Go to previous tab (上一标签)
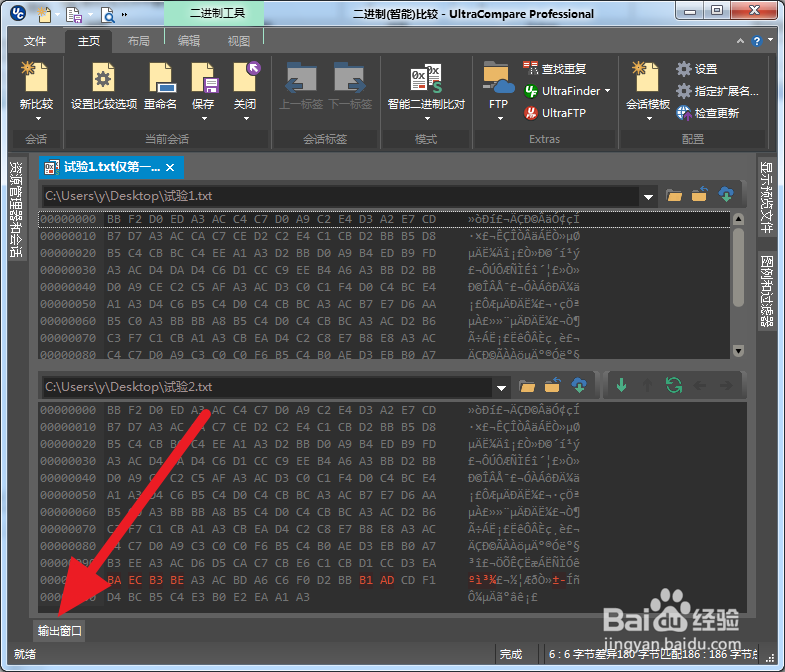 pos(301,86)
